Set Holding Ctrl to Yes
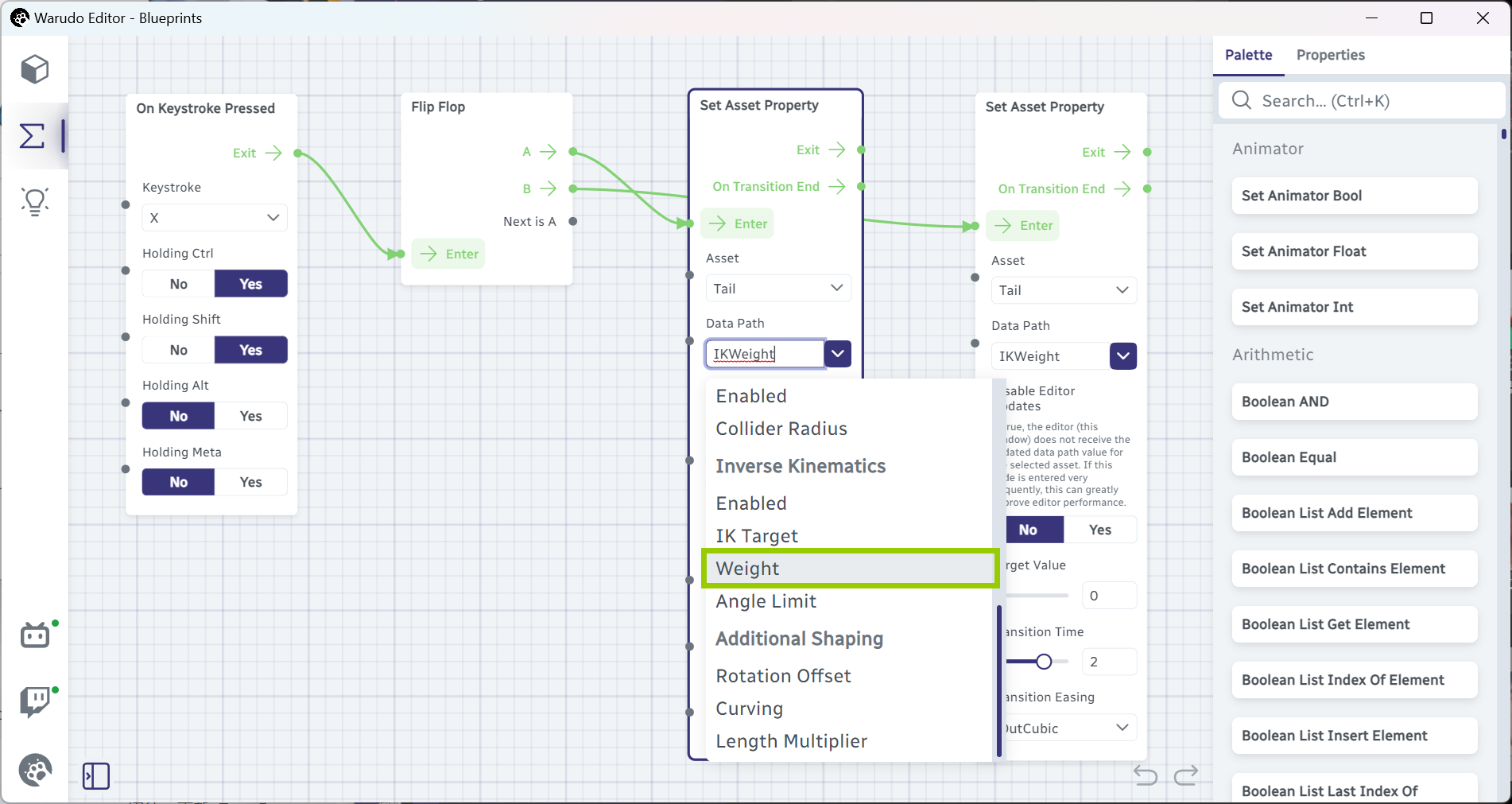Viewport: 1512px width, 804px height. [x=251, y=284]
